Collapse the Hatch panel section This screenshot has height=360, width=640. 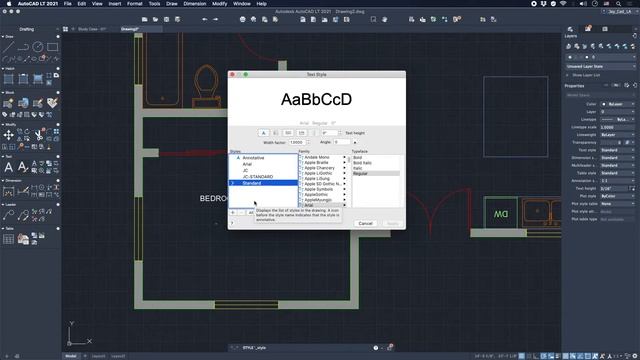3,69
